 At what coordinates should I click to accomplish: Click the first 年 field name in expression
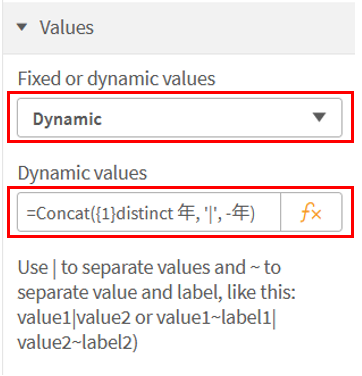[x=185, y=213]
